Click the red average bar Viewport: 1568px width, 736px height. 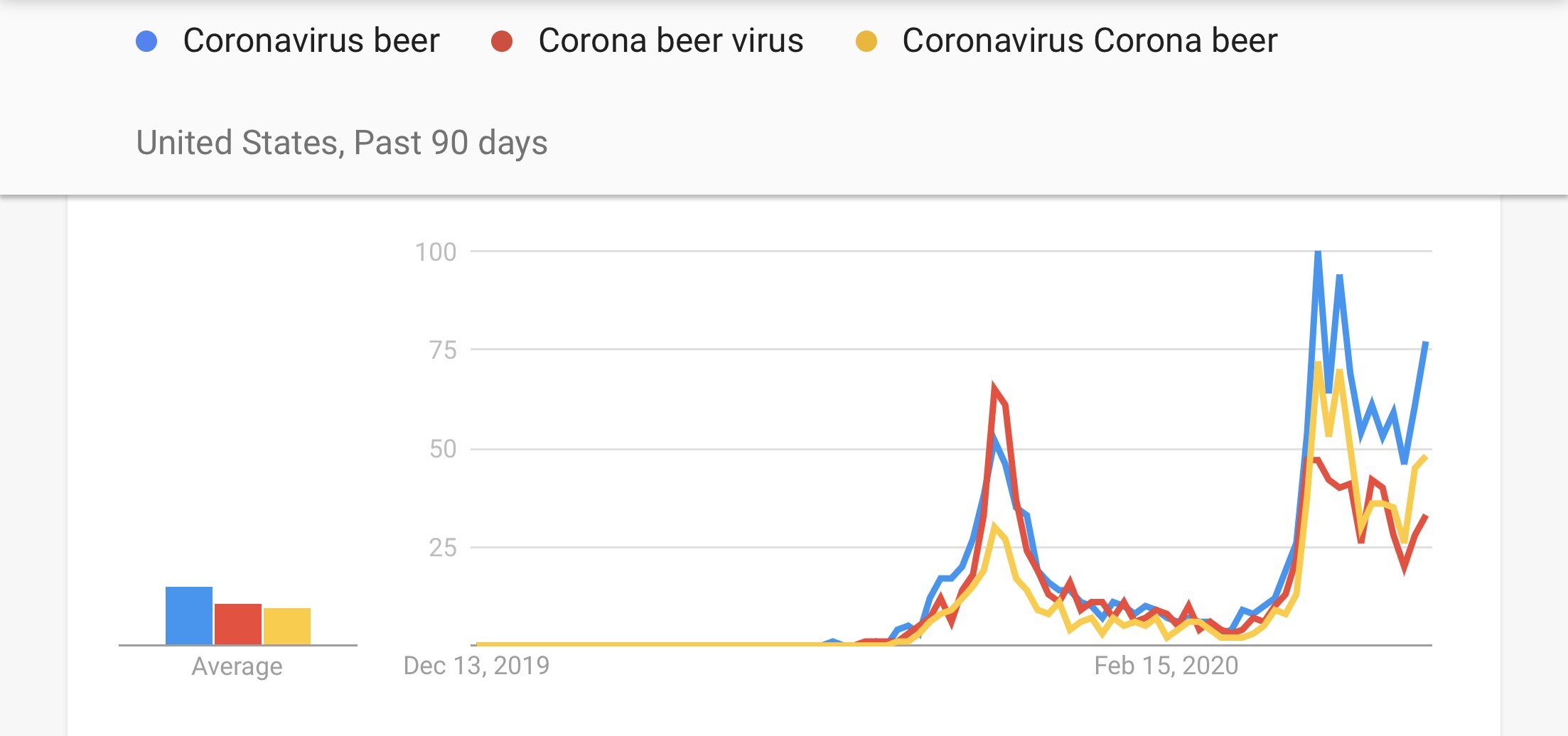237,624
